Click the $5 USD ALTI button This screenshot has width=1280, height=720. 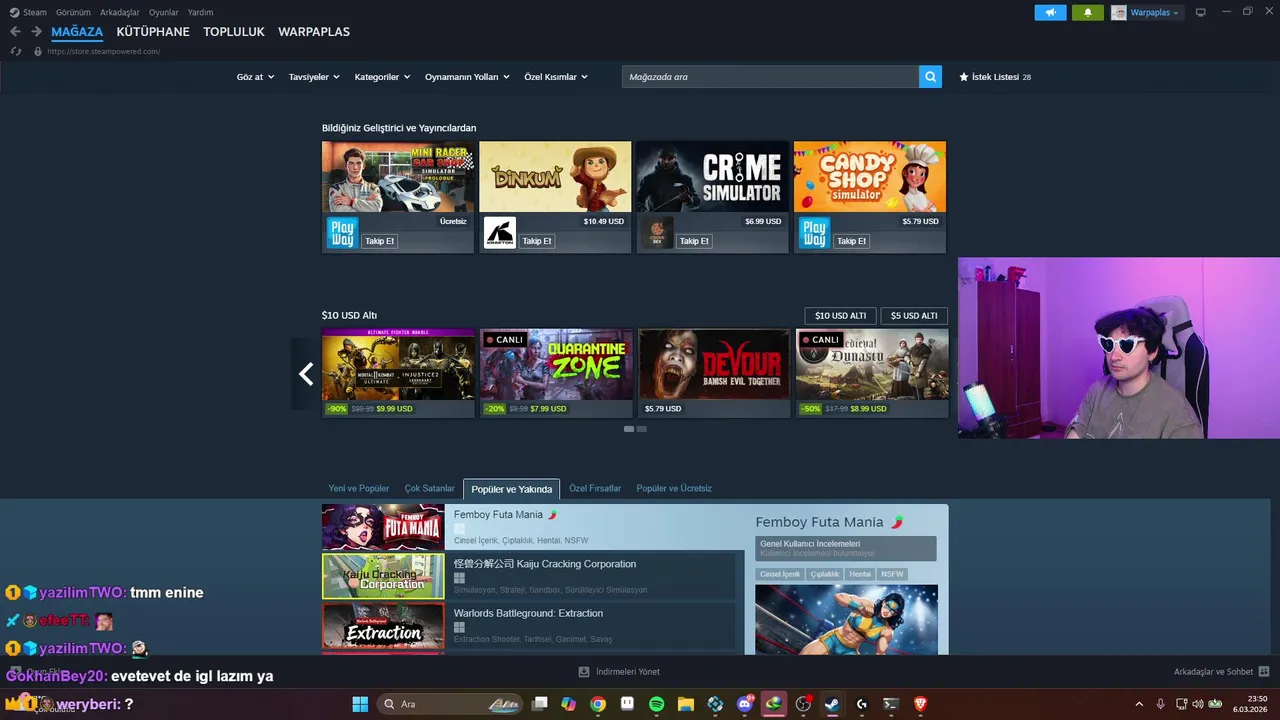pos(914,316)
